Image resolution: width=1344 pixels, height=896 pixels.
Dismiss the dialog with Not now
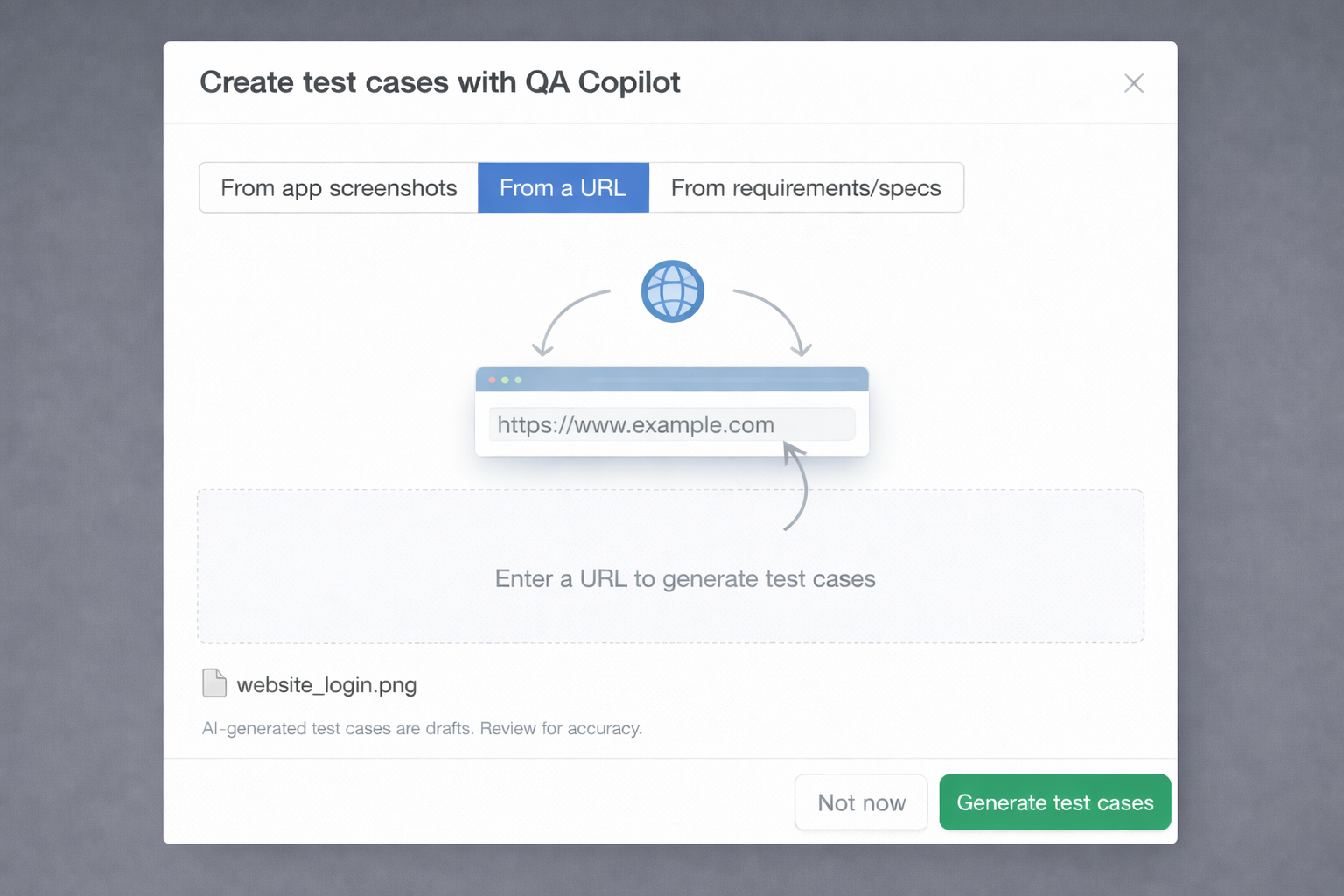861,802
